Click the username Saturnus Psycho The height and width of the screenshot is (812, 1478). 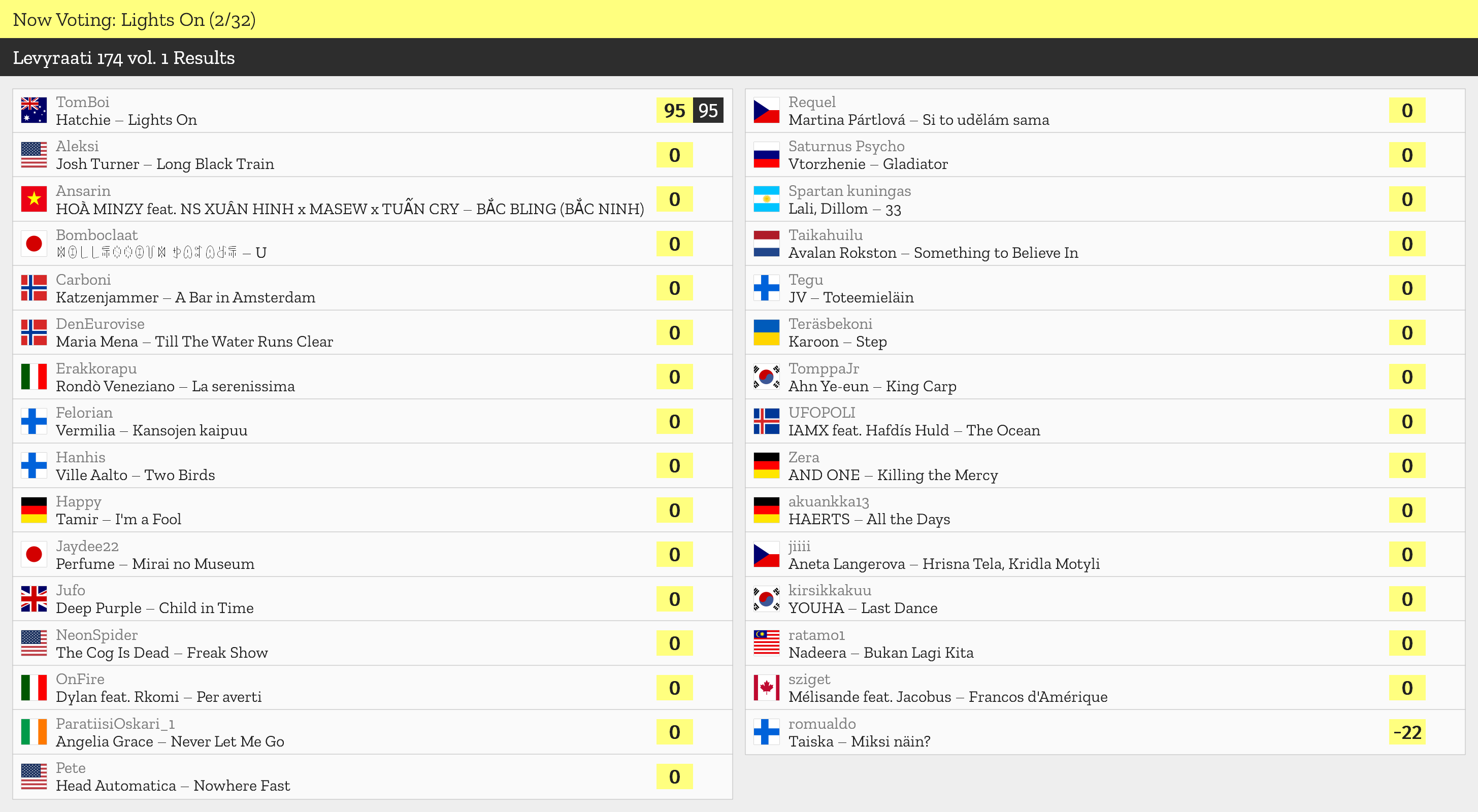[x=846, y=146]
